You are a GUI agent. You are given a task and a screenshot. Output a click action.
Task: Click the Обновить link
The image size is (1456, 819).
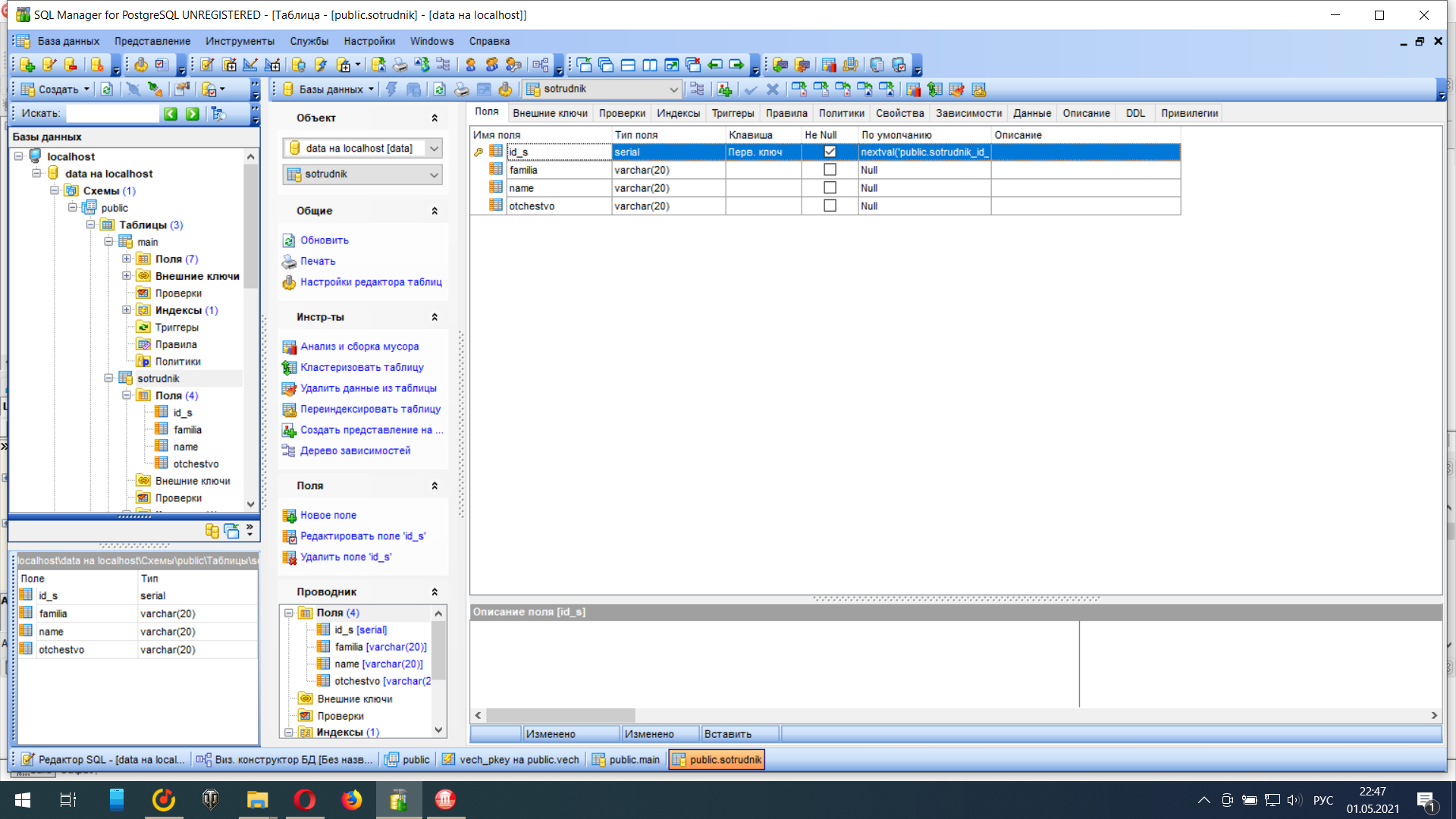[325, 240]
